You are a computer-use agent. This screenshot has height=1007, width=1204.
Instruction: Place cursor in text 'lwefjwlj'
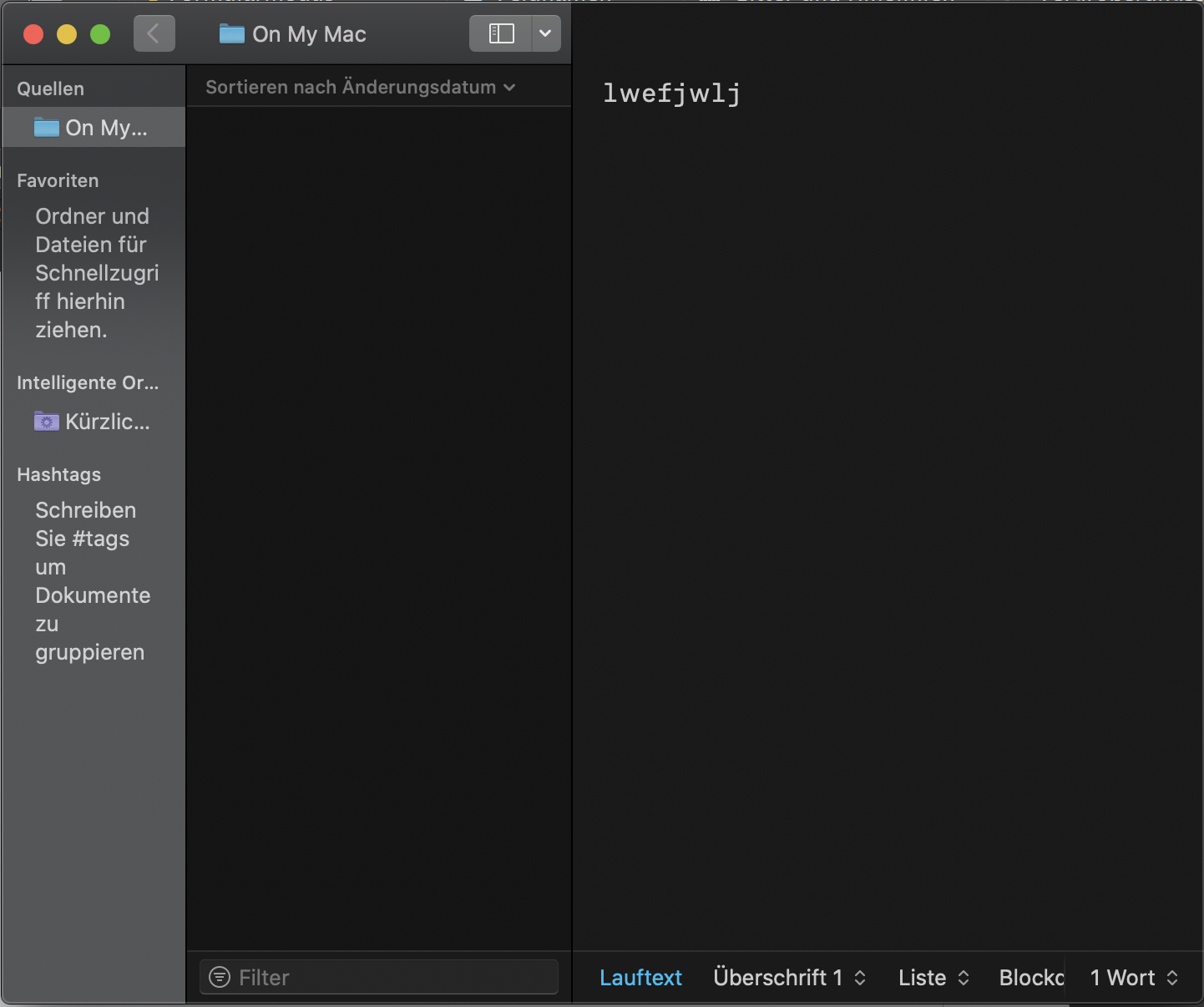click(x=671, y=94)
